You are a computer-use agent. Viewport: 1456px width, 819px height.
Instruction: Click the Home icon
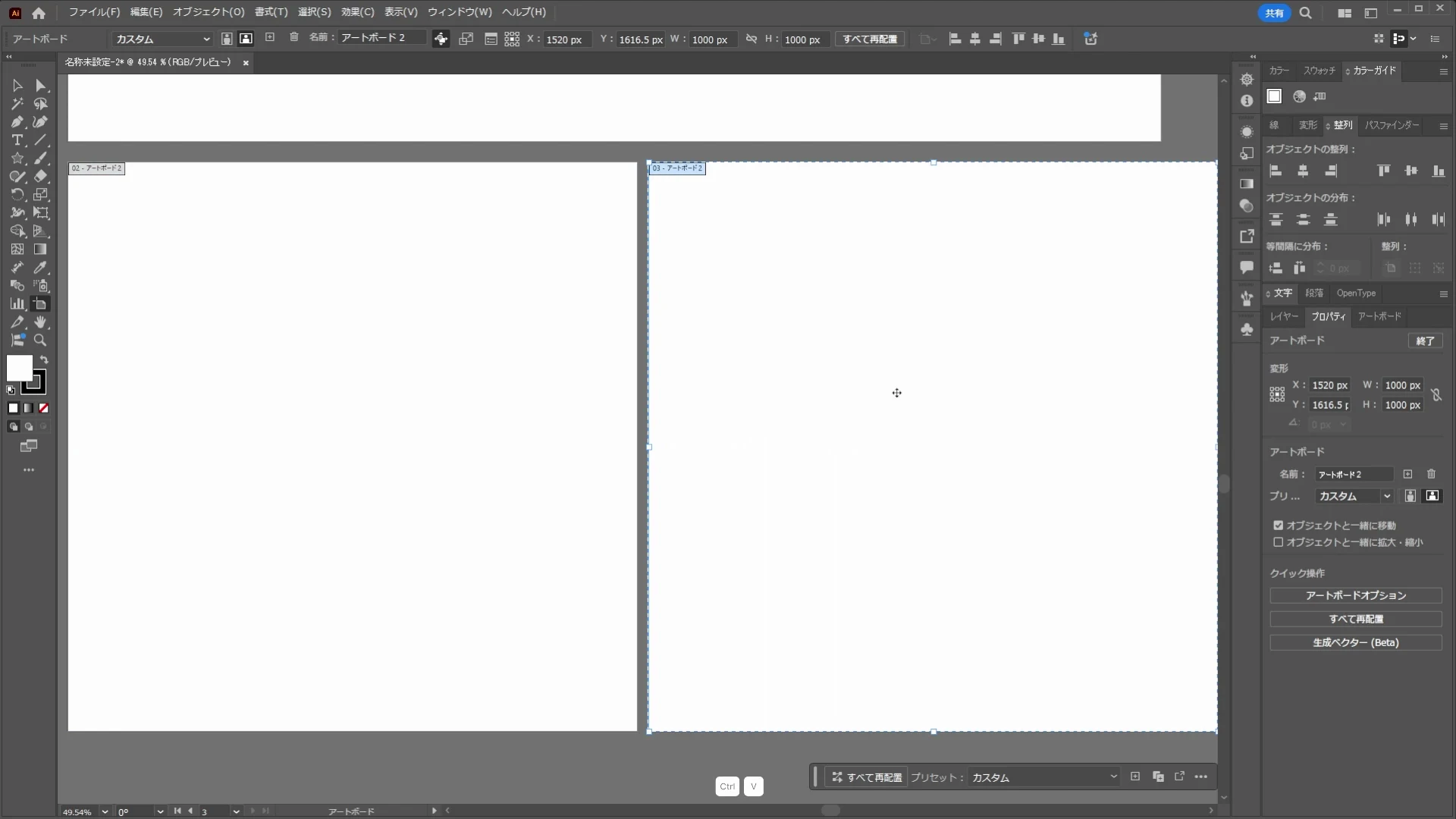click(39, 13)
